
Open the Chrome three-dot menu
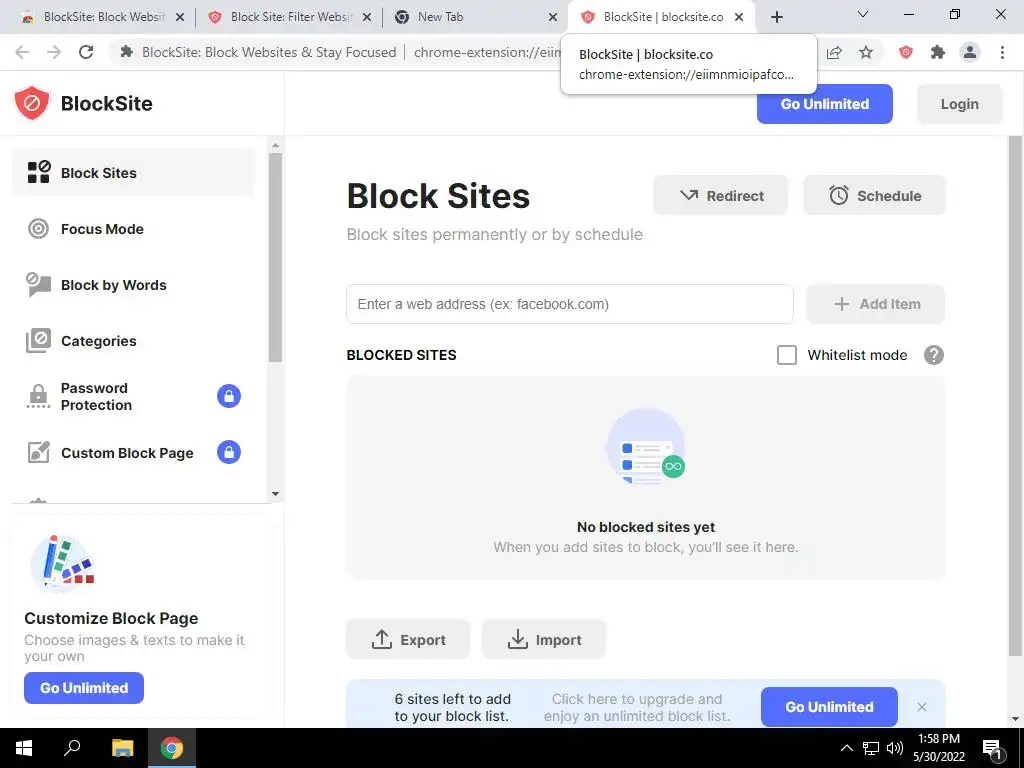pyautogui.click(x=1002, y=52)
